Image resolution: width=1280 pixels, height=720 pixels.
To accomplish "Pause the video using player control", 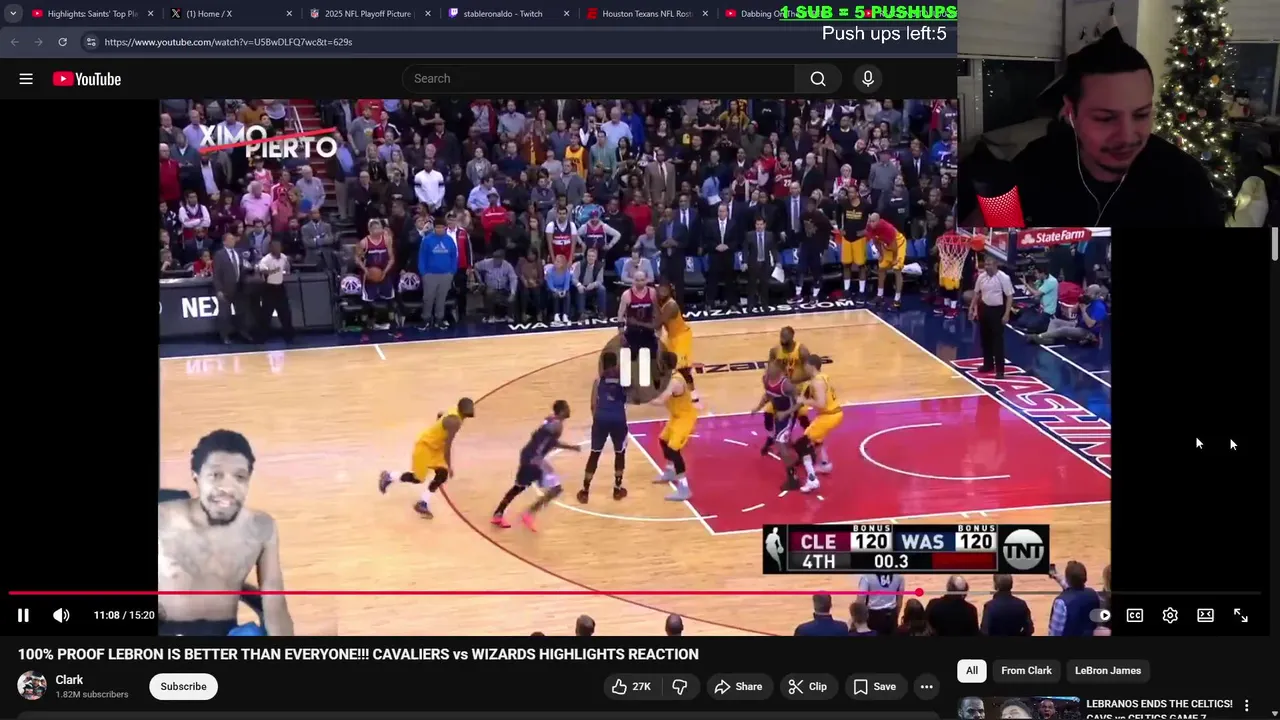I will [23, 615].
